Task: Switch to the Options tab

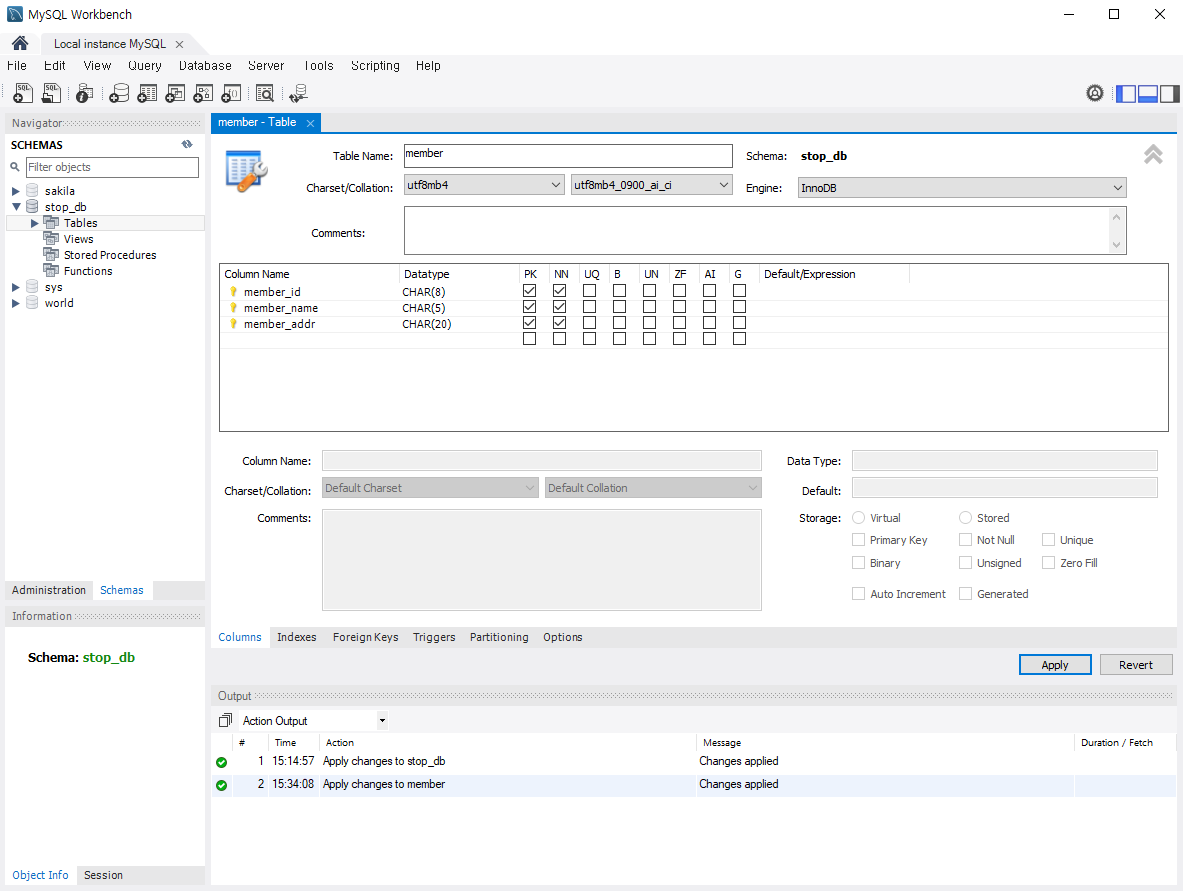Action: [563, 637]
